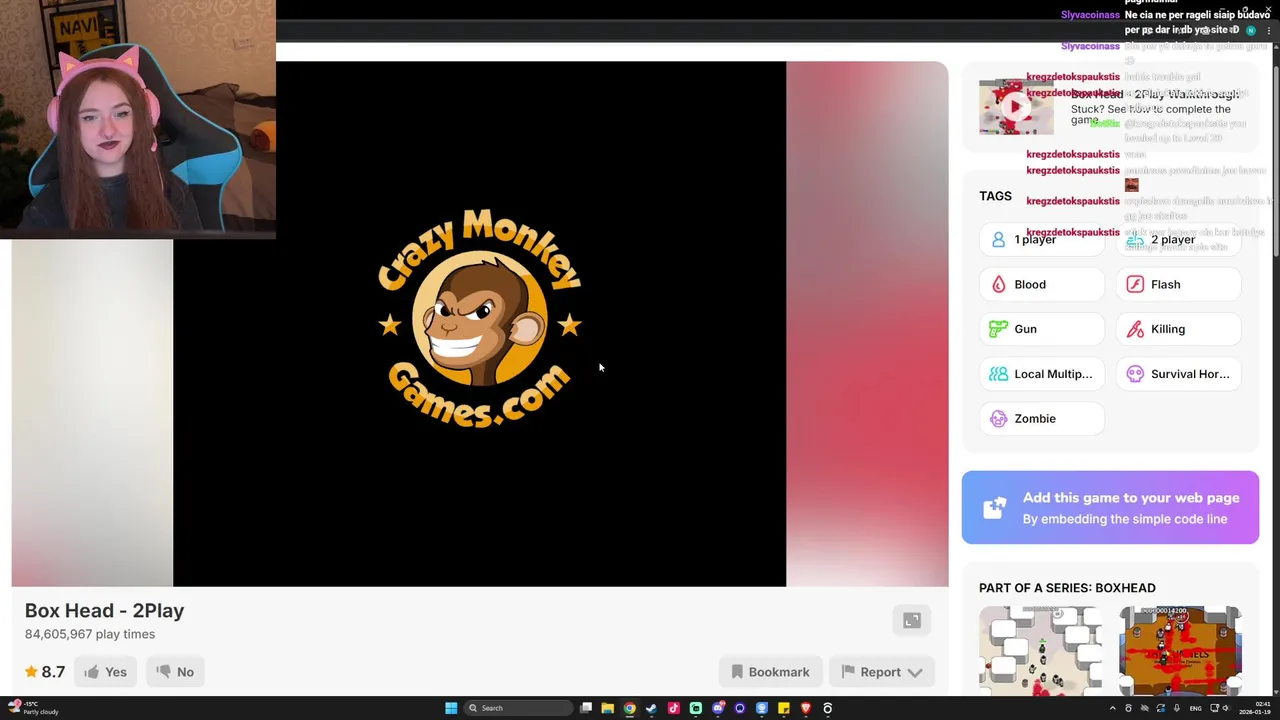The width and height of the screenshot is (1280, 720).
Task: Open the Windows Start menu
Action: 451,708
